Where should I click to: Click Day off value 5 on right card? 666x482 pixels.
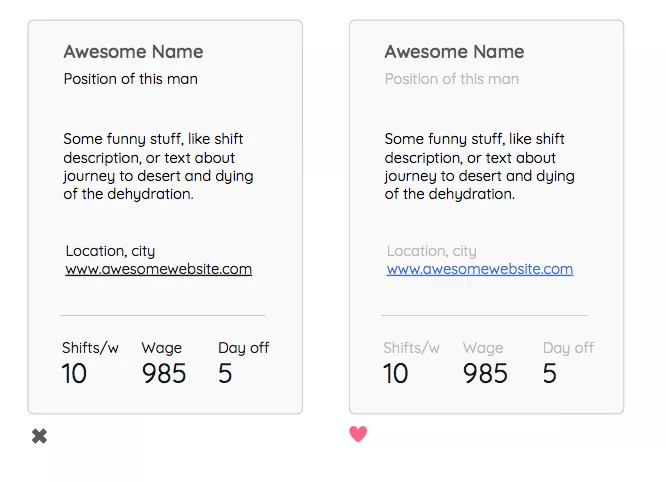point(550,374)
